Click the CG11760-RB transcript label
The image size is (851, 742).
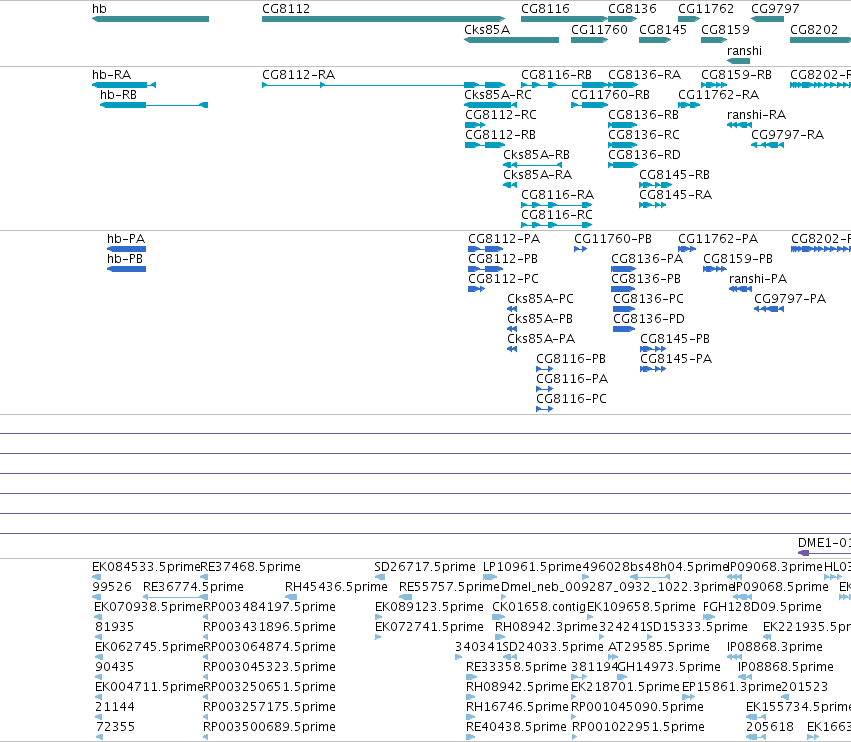(x=611, y=95)
